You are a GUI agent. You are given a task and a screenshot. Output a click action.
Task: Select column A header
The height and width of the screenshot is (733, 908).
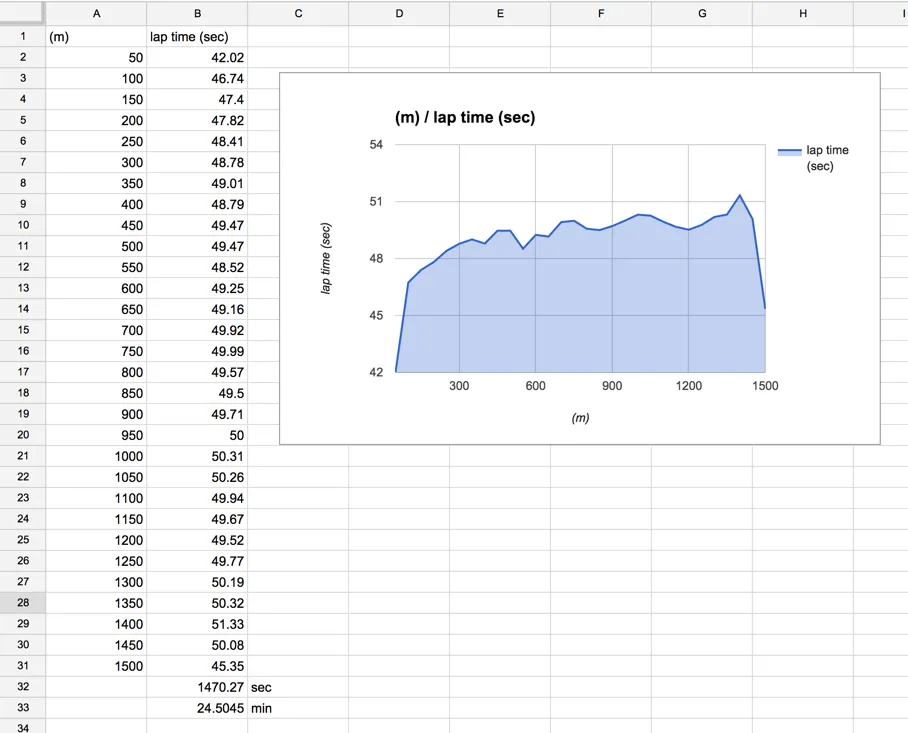point(96,13)
